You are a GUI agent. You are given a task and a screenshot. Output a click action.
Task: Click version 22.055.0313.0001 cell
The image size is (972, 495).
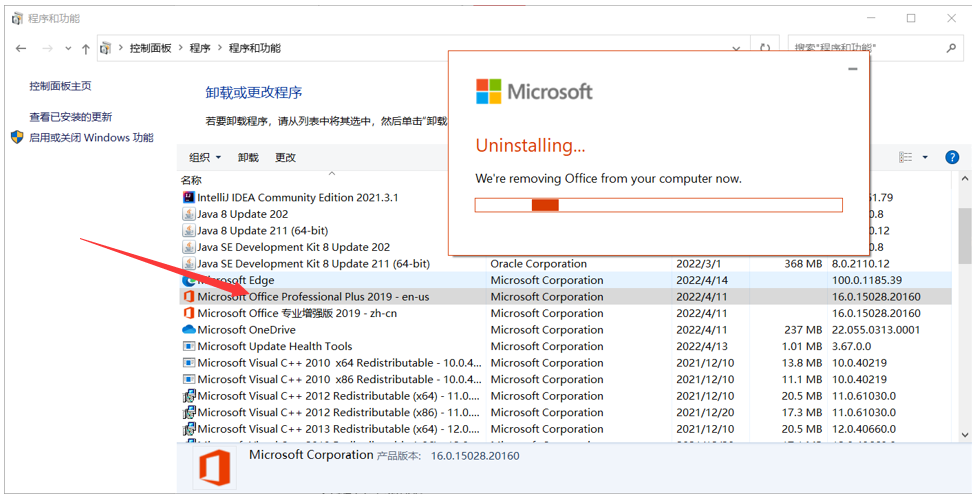876,330
